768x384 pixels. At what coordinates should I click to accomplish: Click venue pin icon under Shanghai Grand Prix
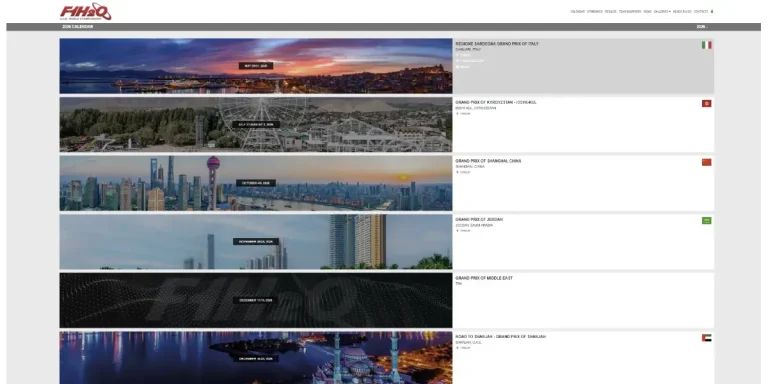[457, 172]
